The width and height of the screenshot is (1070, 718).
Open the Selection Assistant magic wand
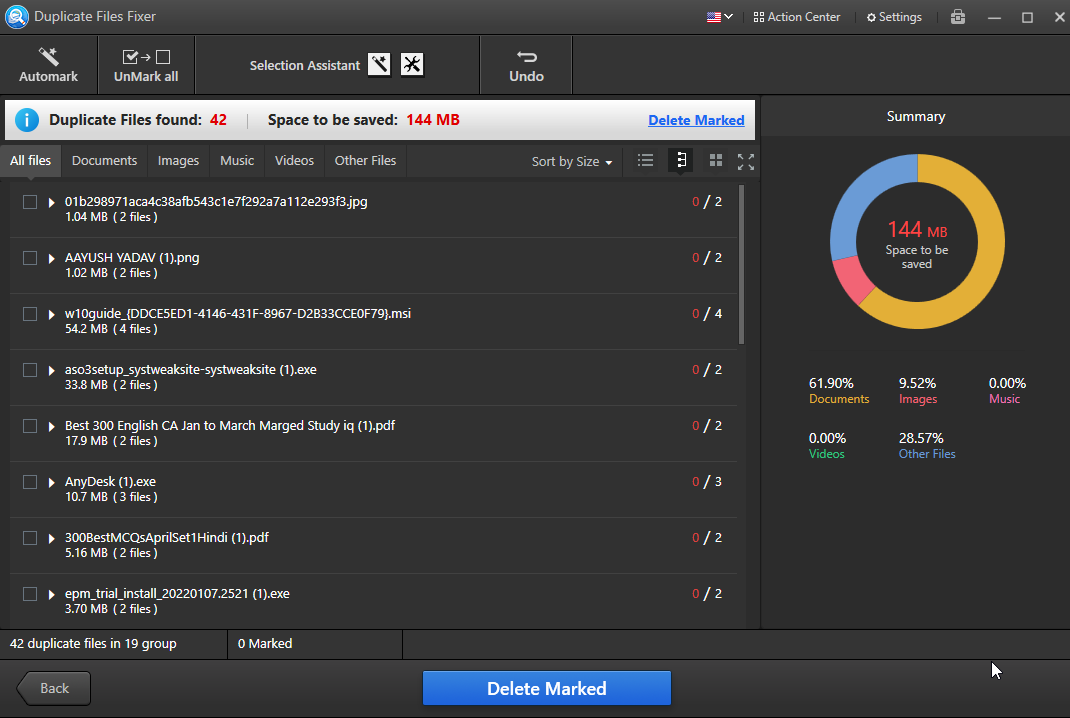click(x=379, y=63)
